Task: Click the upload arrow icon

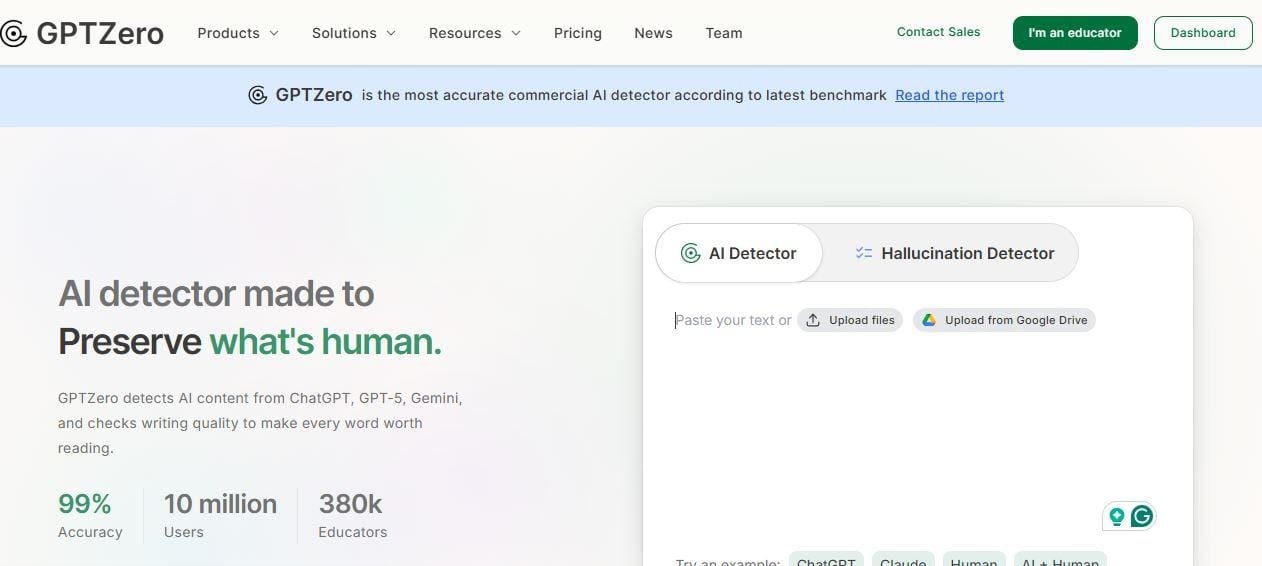Action: click(813, 320)
